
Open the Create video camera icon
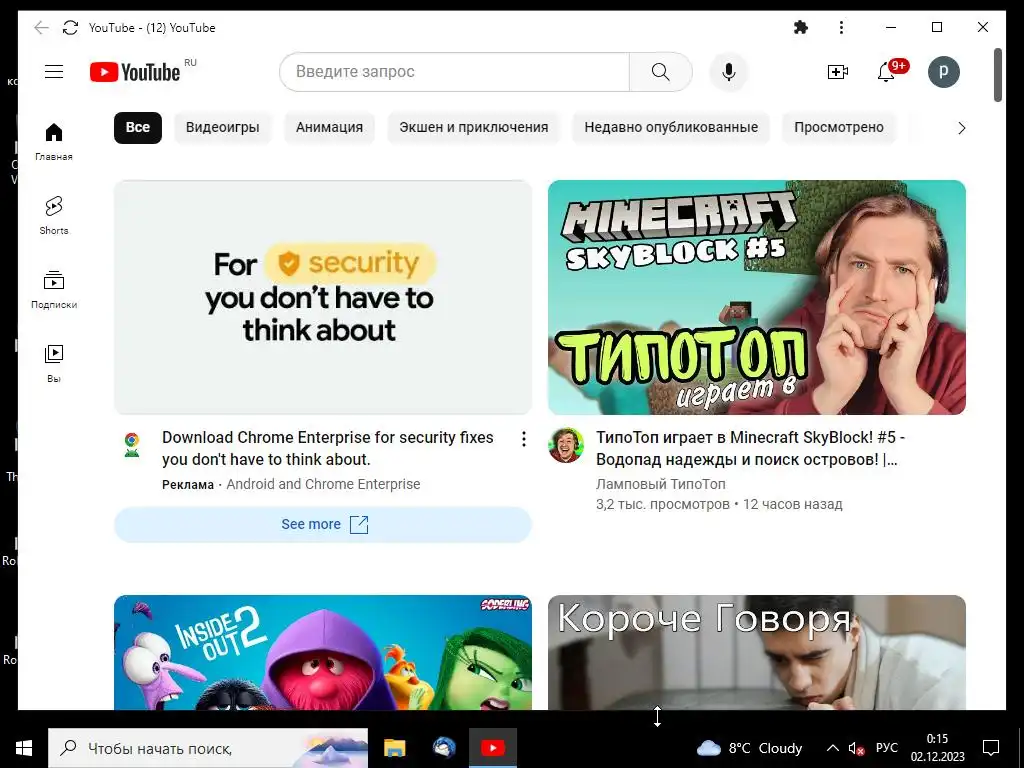837,72
